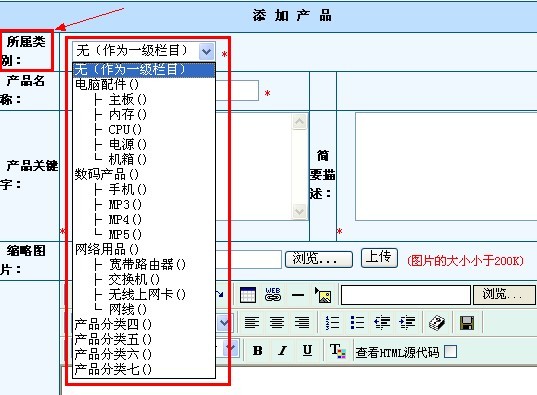
Task: Click the 简要描述 text area
Action: (446, 166)
